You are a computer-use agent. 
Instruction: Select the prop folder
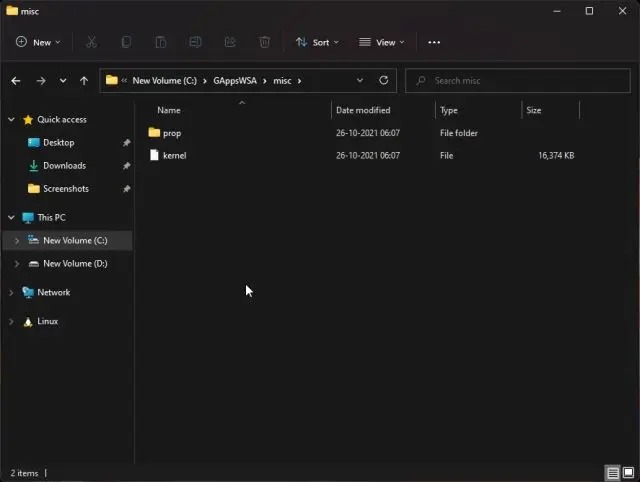pos(171,133)
